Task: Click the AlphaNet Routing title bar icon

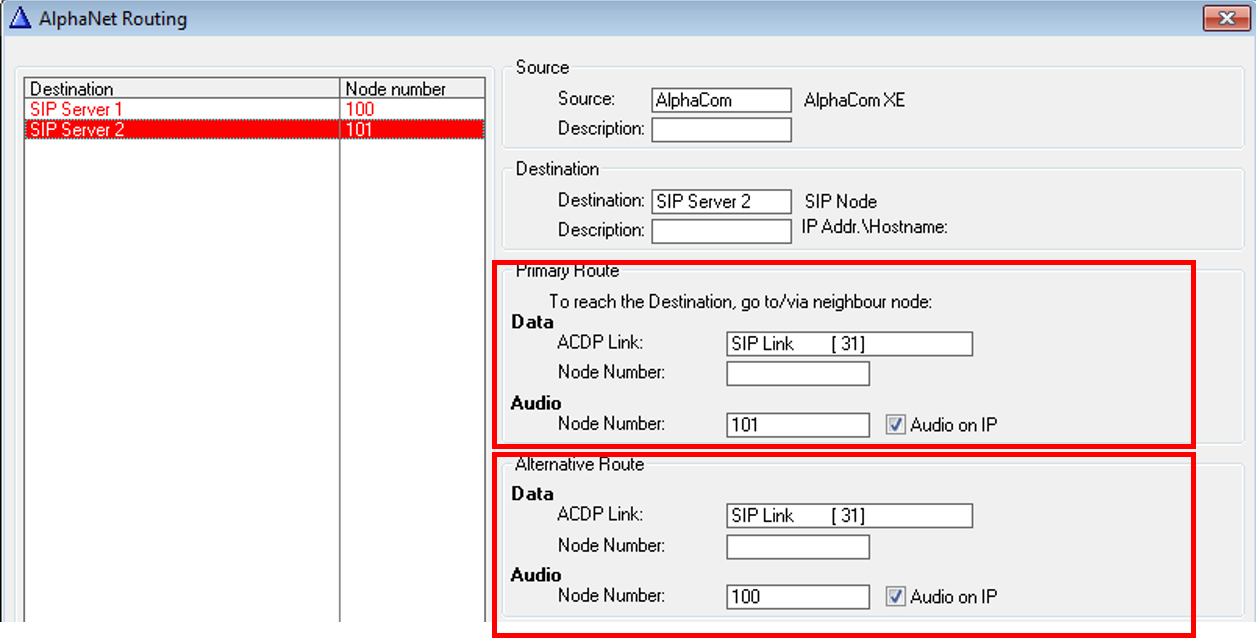Action: [x=19, y=19]
